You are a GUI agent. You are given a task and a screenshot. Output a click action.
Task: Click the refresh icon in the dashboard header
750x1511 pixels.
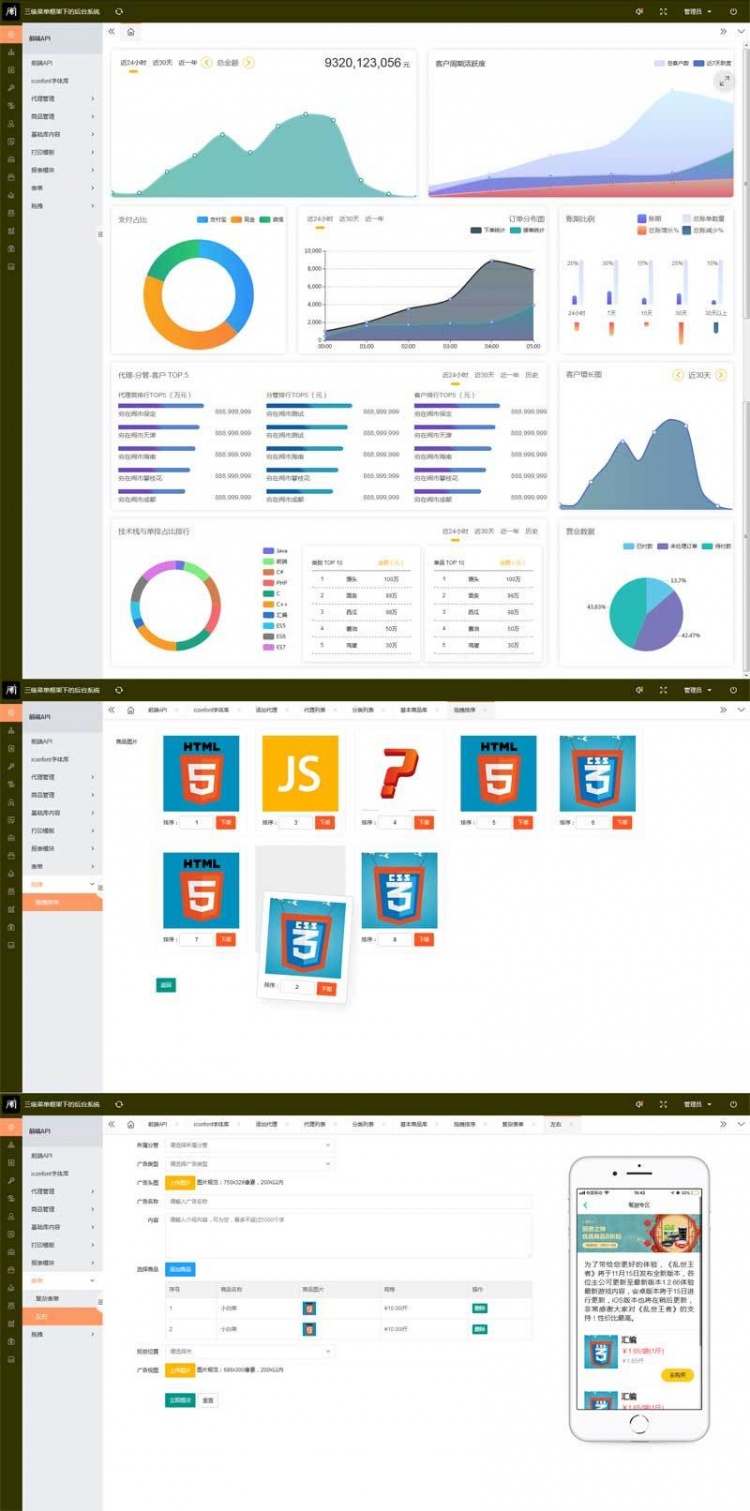(119, 11)
